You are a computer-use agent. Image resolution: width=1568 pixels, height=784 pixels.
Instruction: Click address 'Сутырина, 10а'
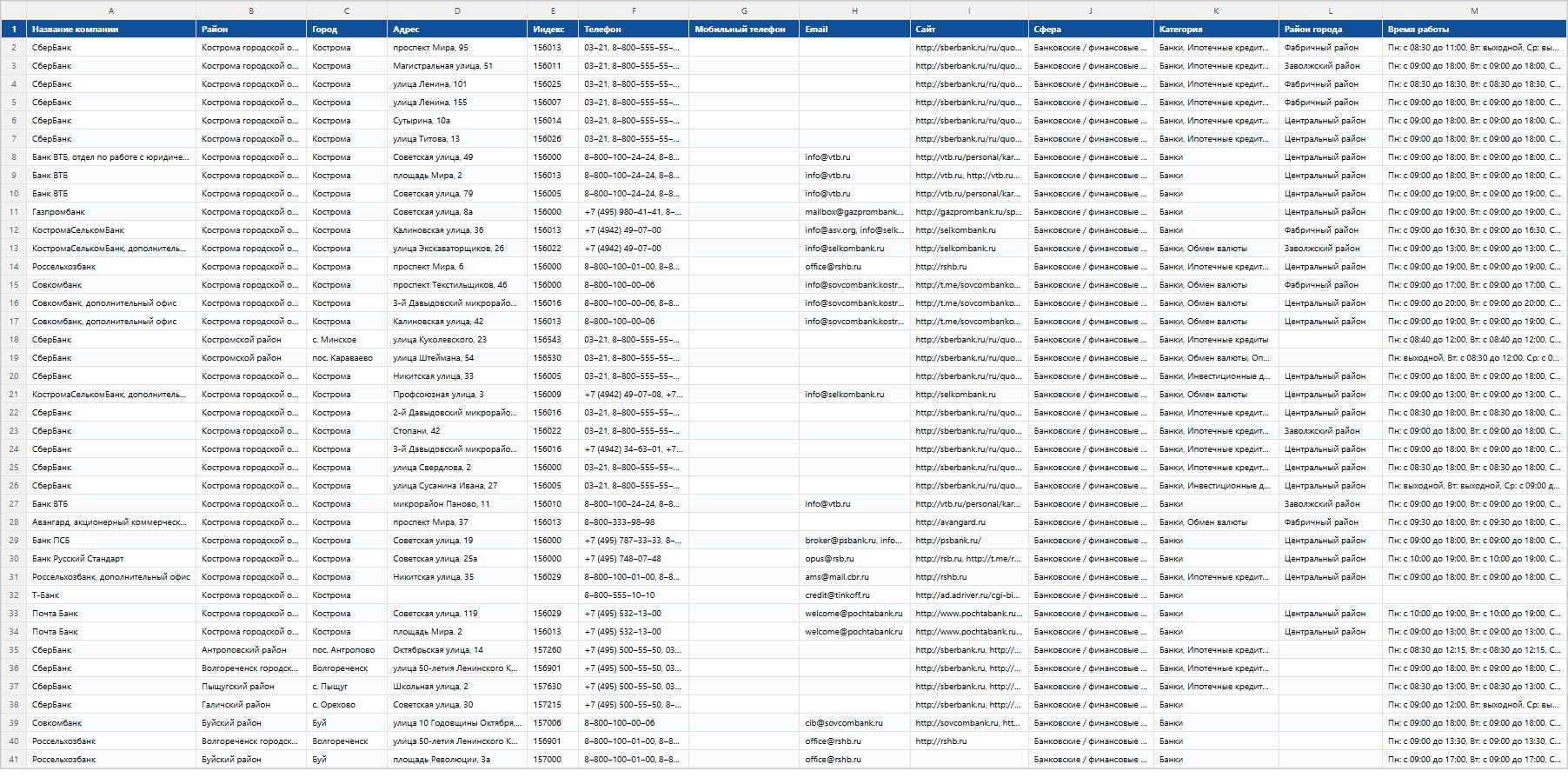coord(457,121)
